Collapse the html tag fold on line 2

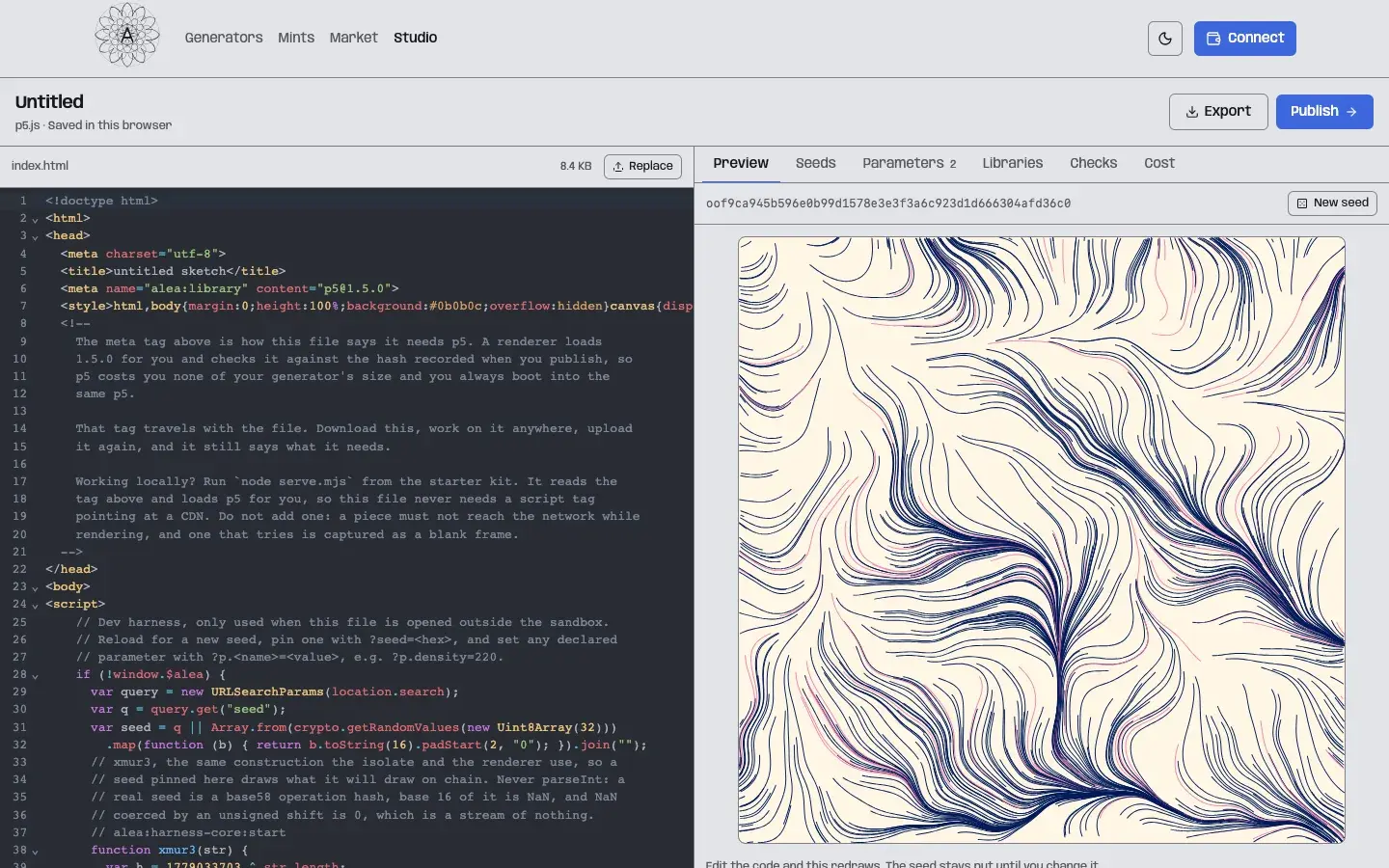click(x=36, y=219)
